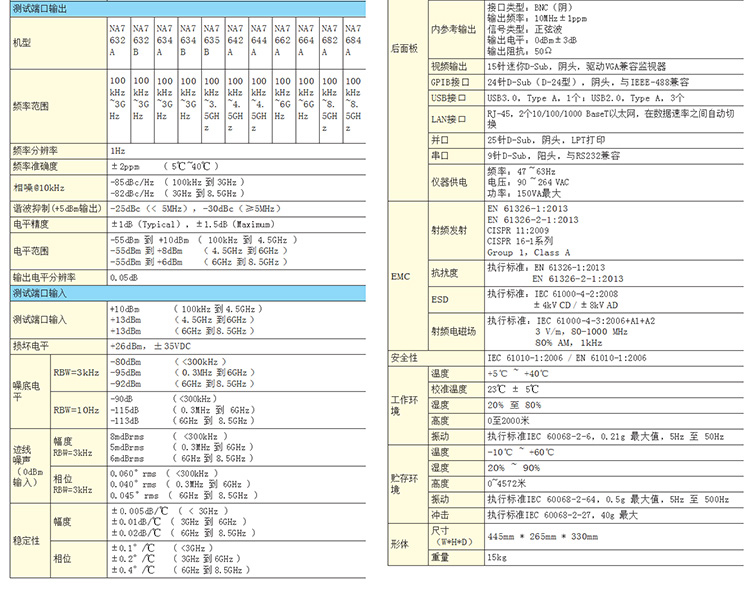
Task: Click the 0.05dB output level resolution value
Action: click(x=124, y=277)
